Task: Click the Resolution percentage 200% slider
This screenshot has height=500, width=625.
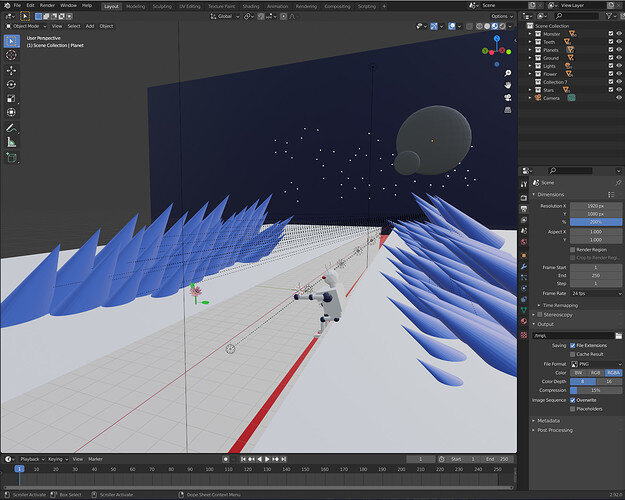Action: click(x=596, y=222)
